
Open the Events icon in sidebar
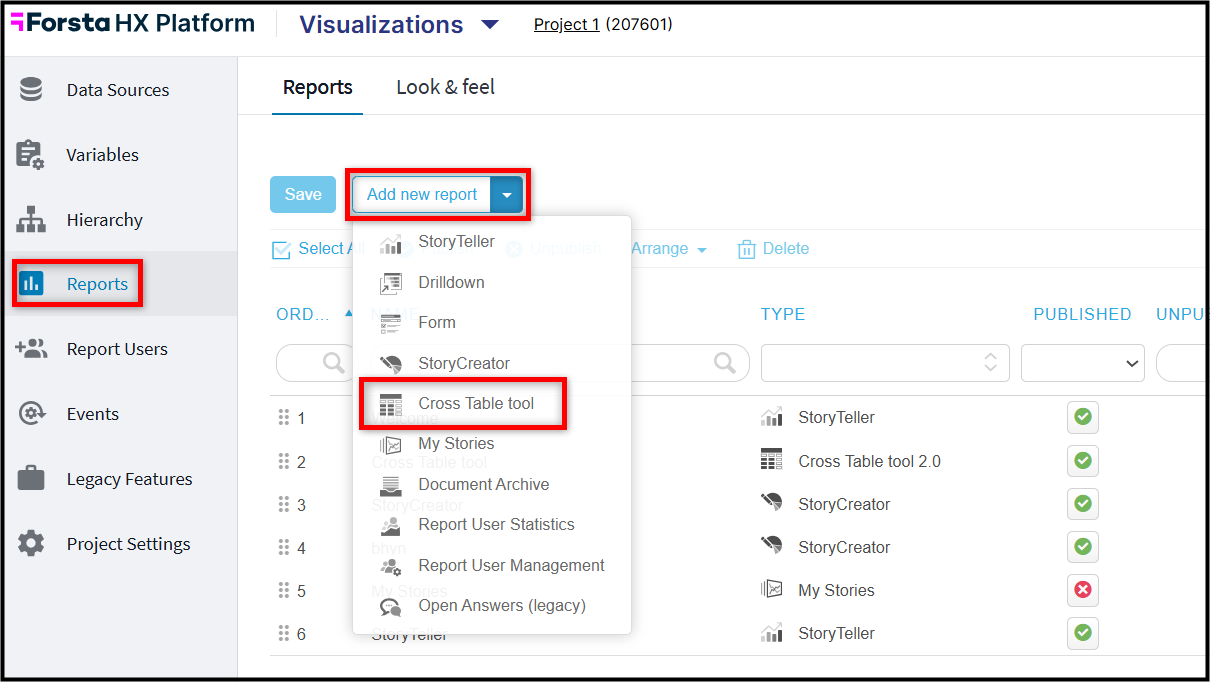click(x=31, y=414)
